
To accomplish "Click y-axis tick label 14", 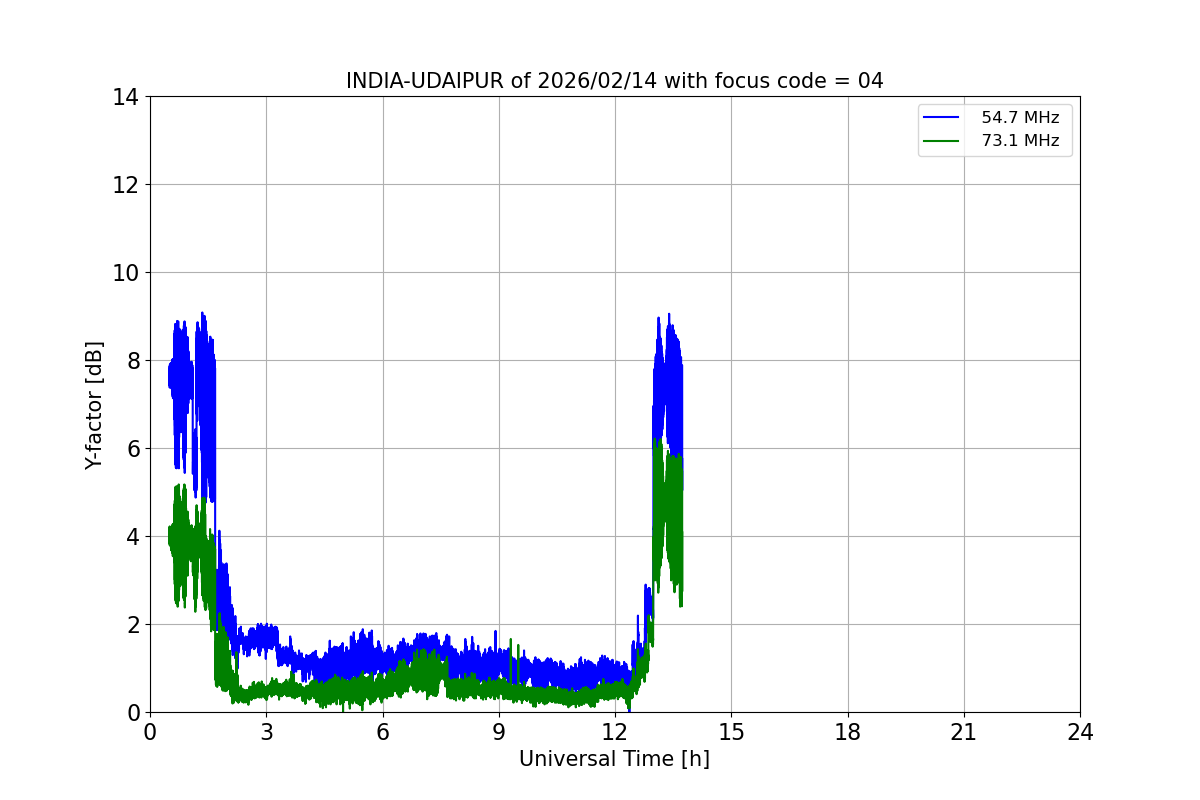I will [127, 97].
